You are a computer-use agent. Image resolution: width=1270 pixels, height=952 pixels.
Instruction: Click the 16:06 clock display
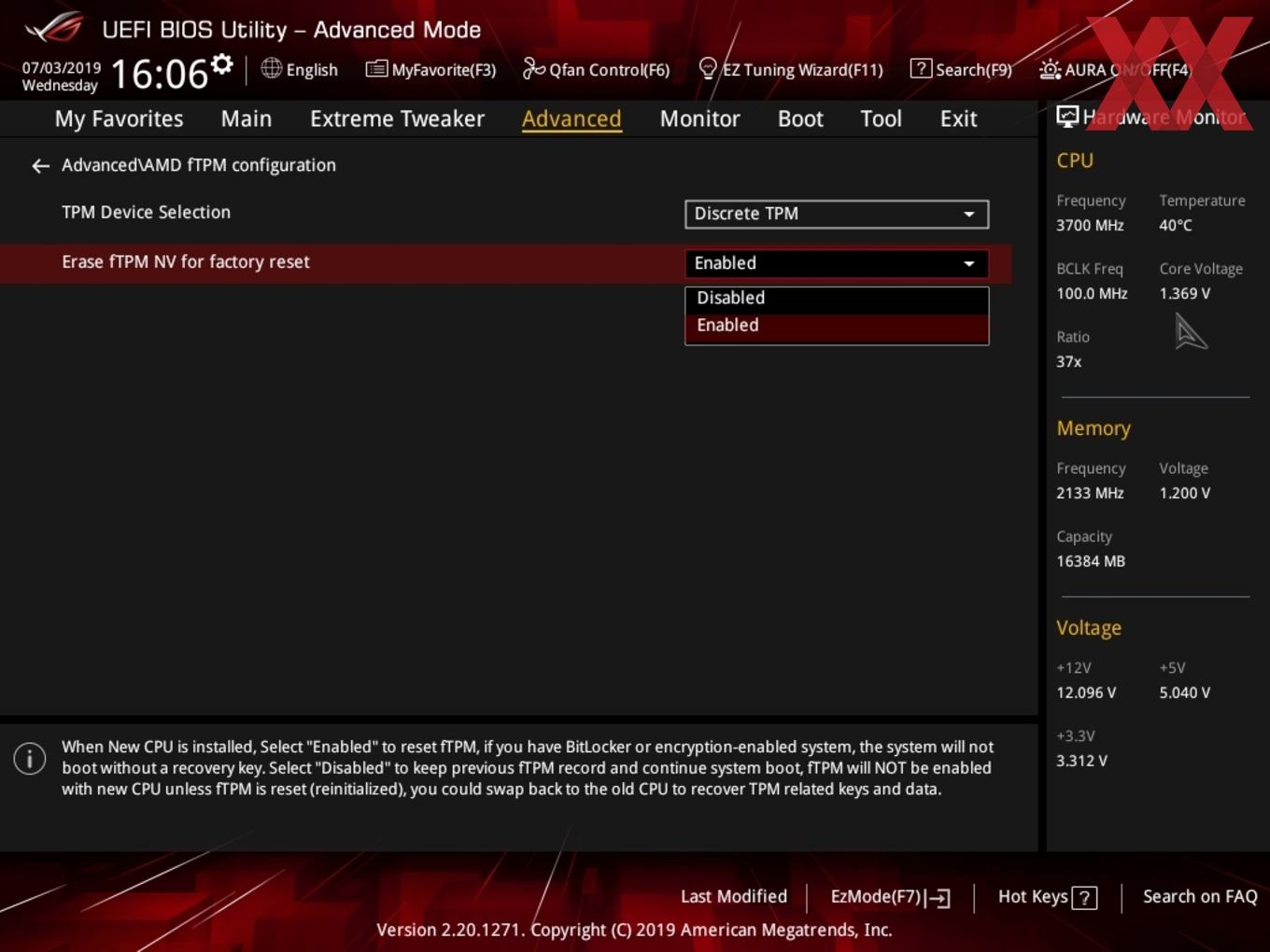159,74
